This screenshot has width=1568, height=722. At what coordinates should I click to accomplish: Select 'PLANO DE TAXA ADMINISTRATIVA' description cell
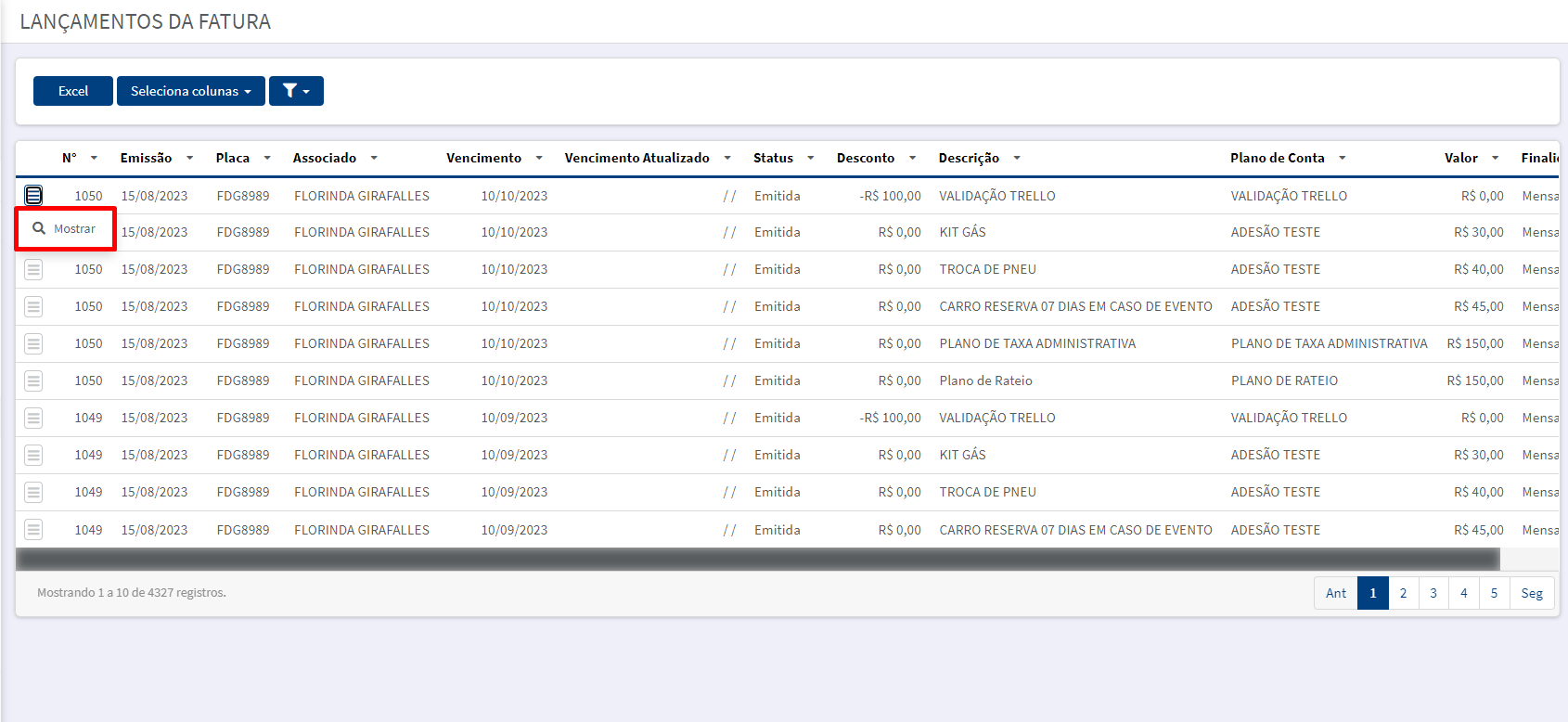1037,343
